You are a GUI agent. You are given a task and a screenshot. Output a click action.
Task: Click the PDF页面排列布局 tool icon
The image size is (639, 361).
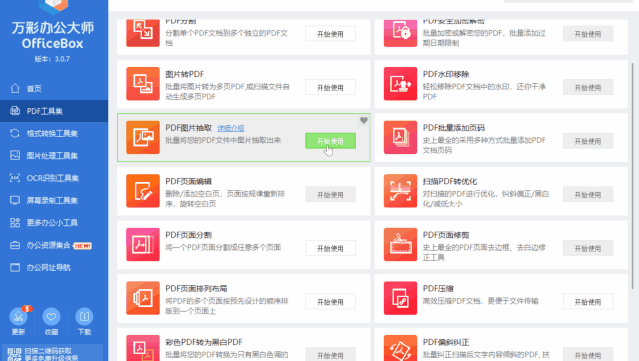click(143, 298)
